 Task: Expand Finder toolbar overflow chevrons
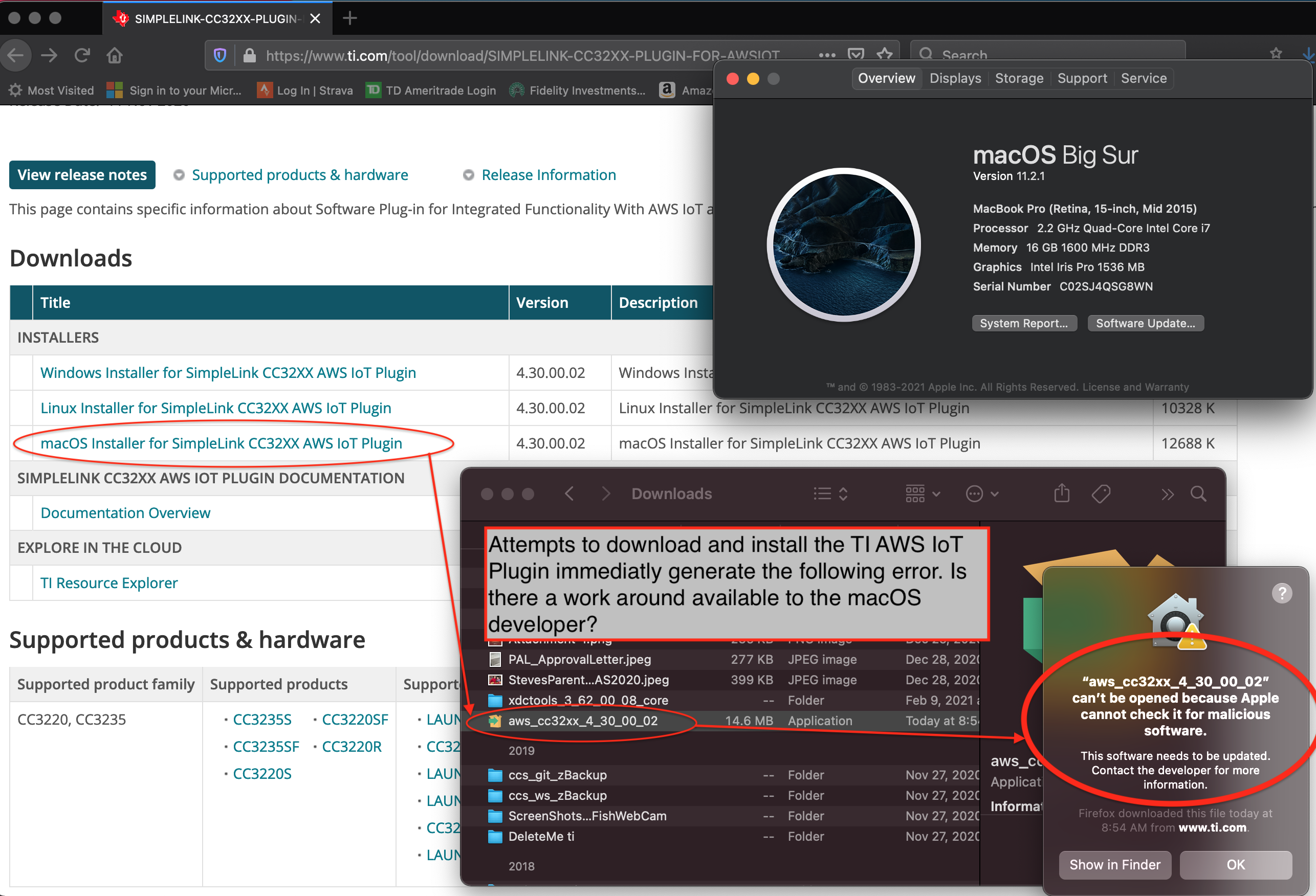1167,495
